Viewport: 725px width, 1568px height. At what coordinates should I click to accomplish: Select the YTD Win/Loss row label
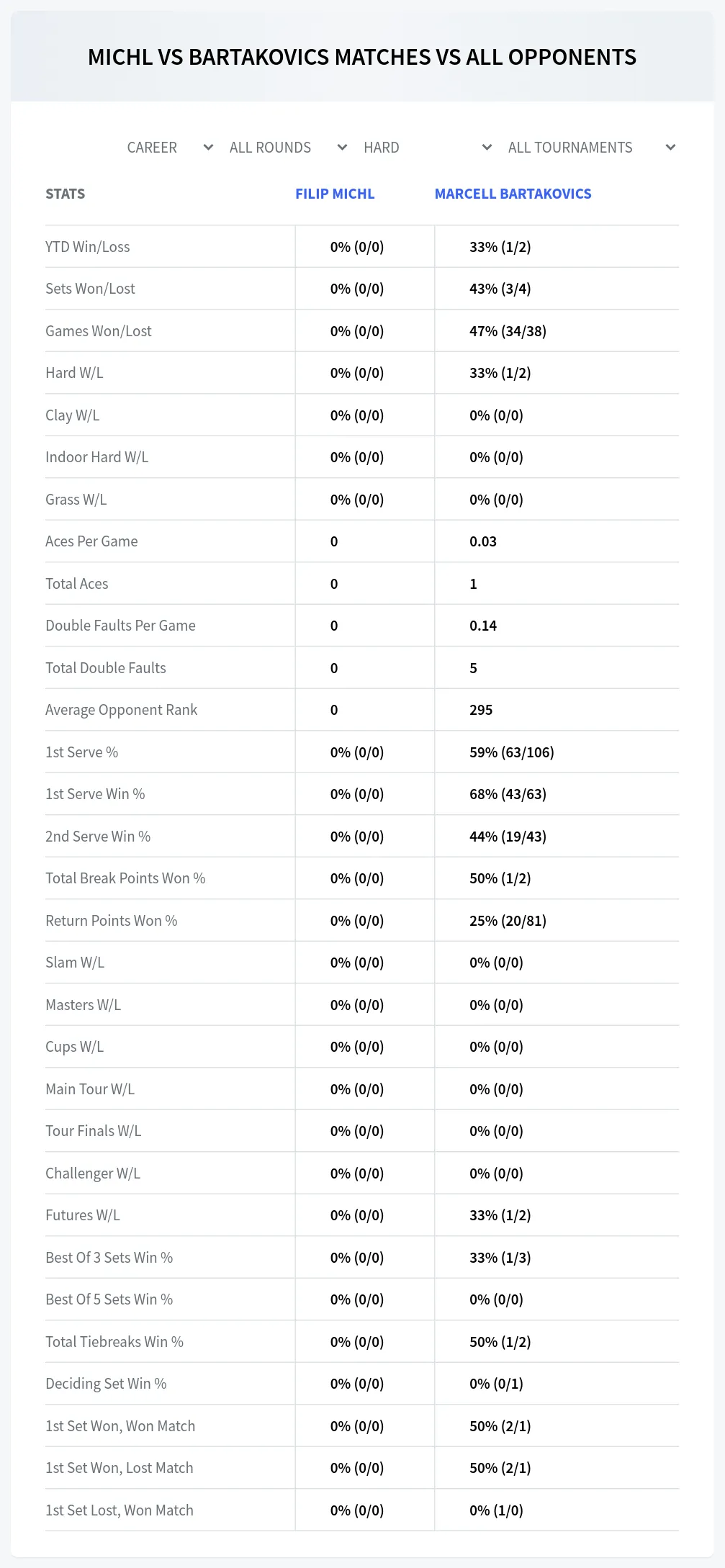tap(88, 247)
